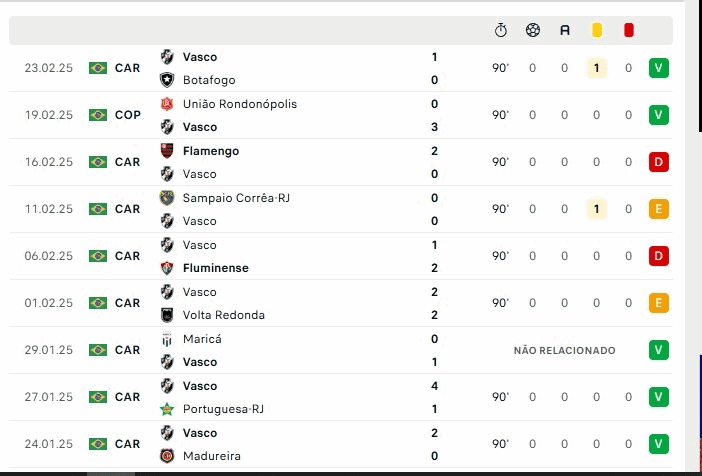Viewport: 702px width, 476px height.
Task: Open the red D badge for Flamengo match
Action: pos(658,162)
